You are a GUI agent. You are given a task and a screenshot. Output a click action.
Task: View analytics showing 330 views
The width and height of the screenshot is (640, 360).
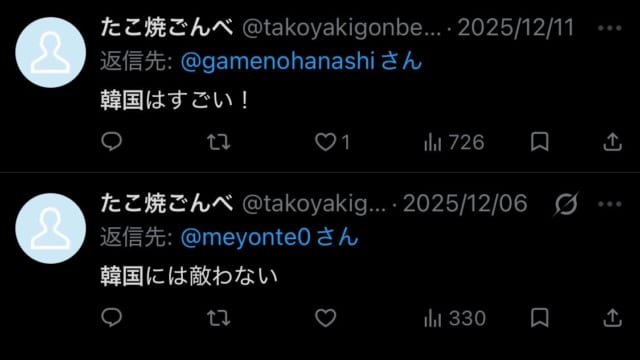pos(455,318)
